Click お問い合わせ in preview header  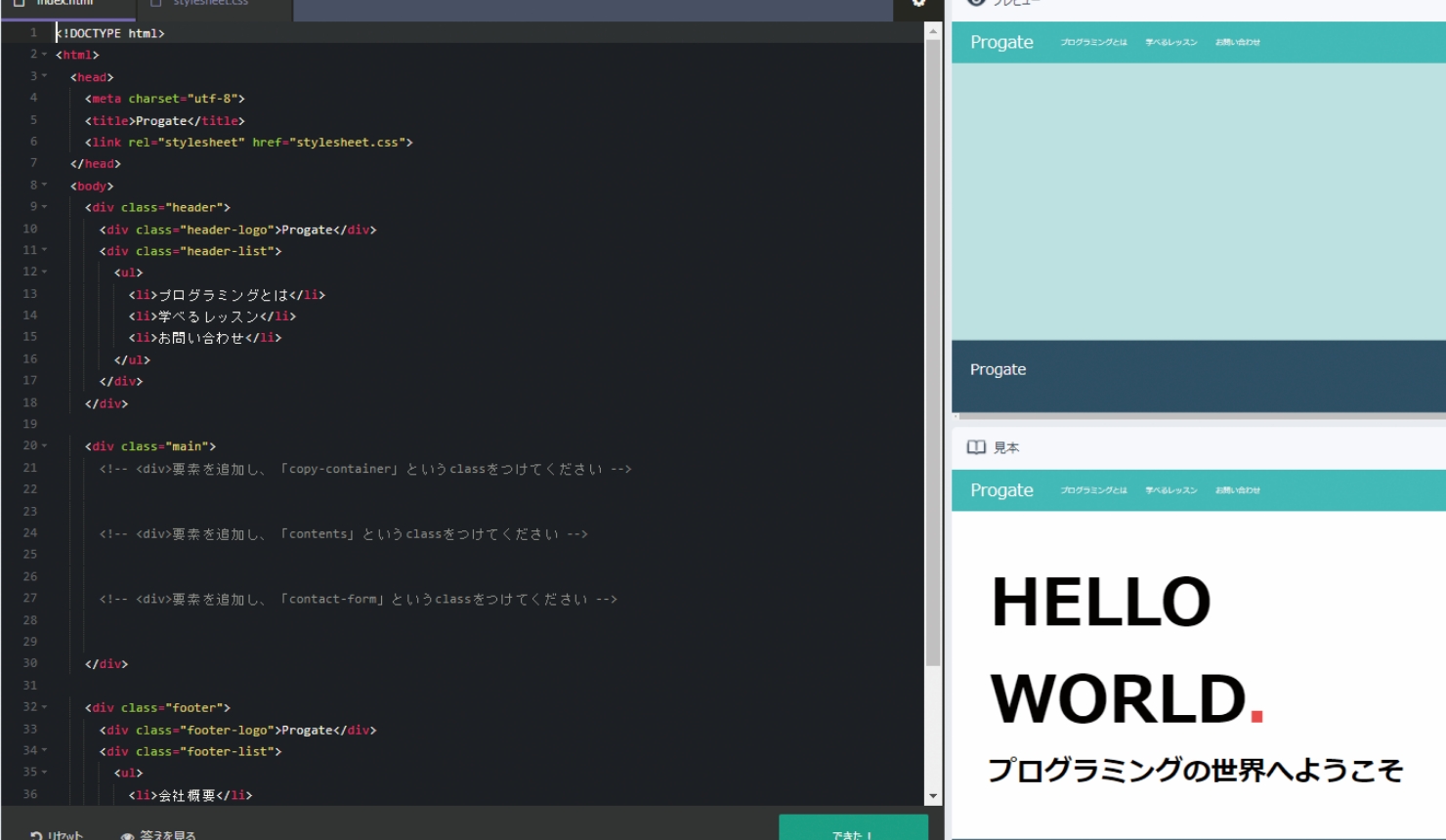click(x=1238, y=43)
